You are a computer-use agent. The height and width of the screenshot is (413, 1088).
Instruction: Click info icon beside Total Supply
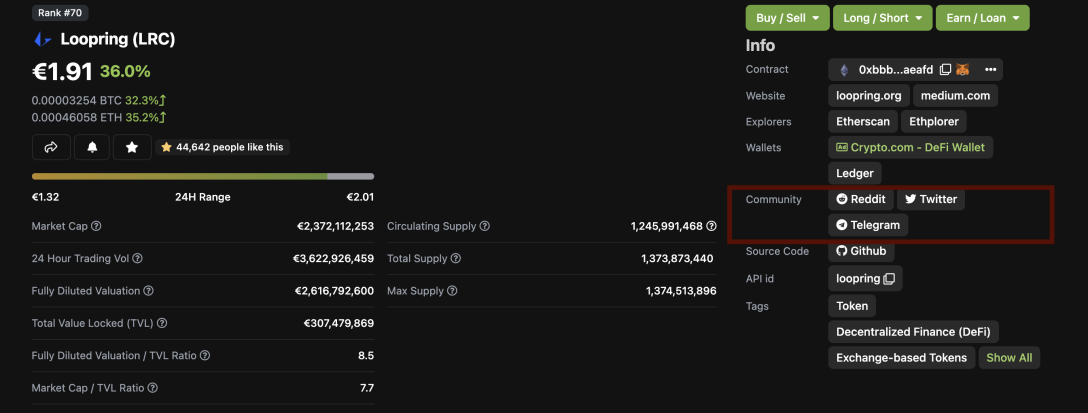point(455,258)
